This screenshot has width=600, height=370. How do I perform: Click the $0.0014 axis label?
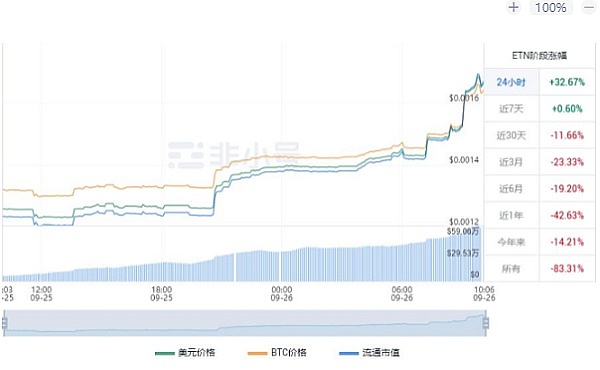pyautogui.click(x=464, y=160)
